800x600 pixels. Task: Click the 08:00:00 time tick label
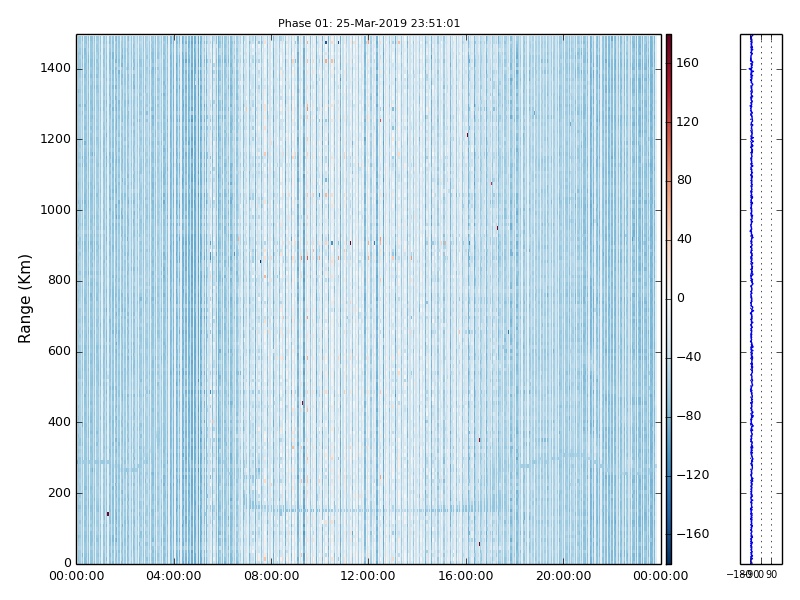pyautogui.click(x=271, y=576)
